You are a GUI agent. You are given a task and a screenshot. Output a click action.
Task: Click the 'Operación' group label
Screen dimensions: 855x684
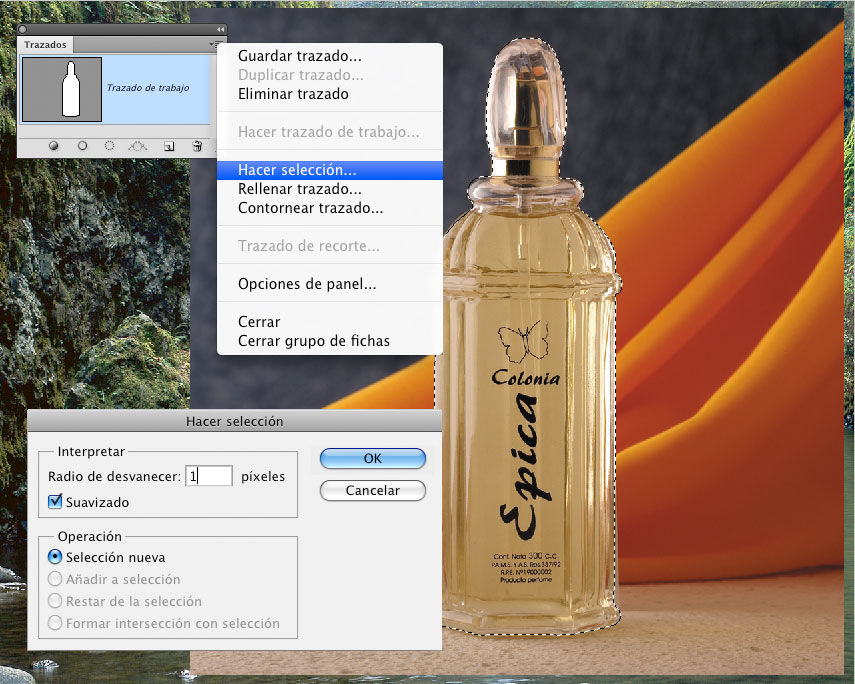coord(89,536)
